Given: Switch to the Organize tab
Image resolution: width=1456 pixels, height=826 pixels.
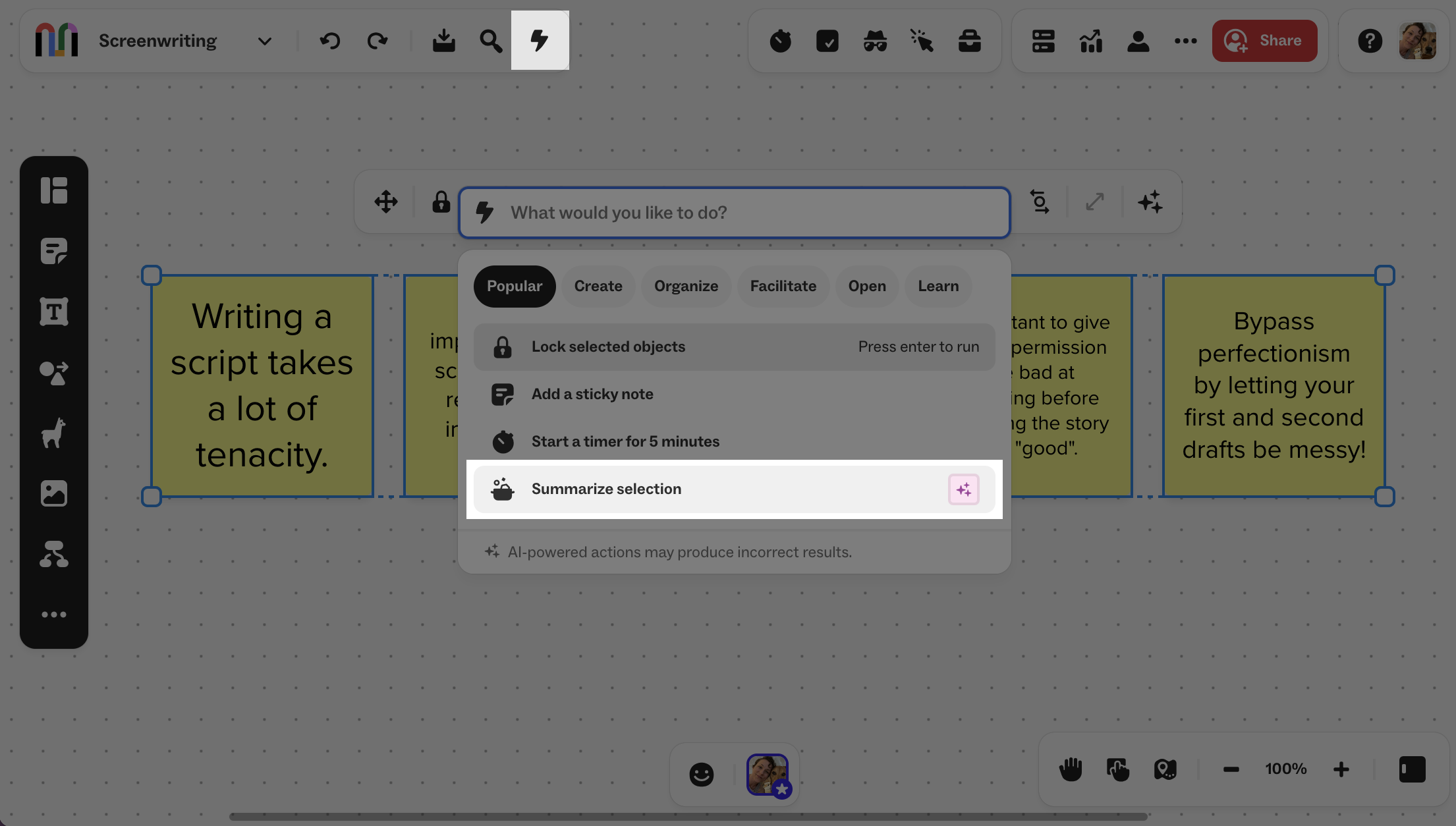Looking at the screenshot, I should (686, 286).
